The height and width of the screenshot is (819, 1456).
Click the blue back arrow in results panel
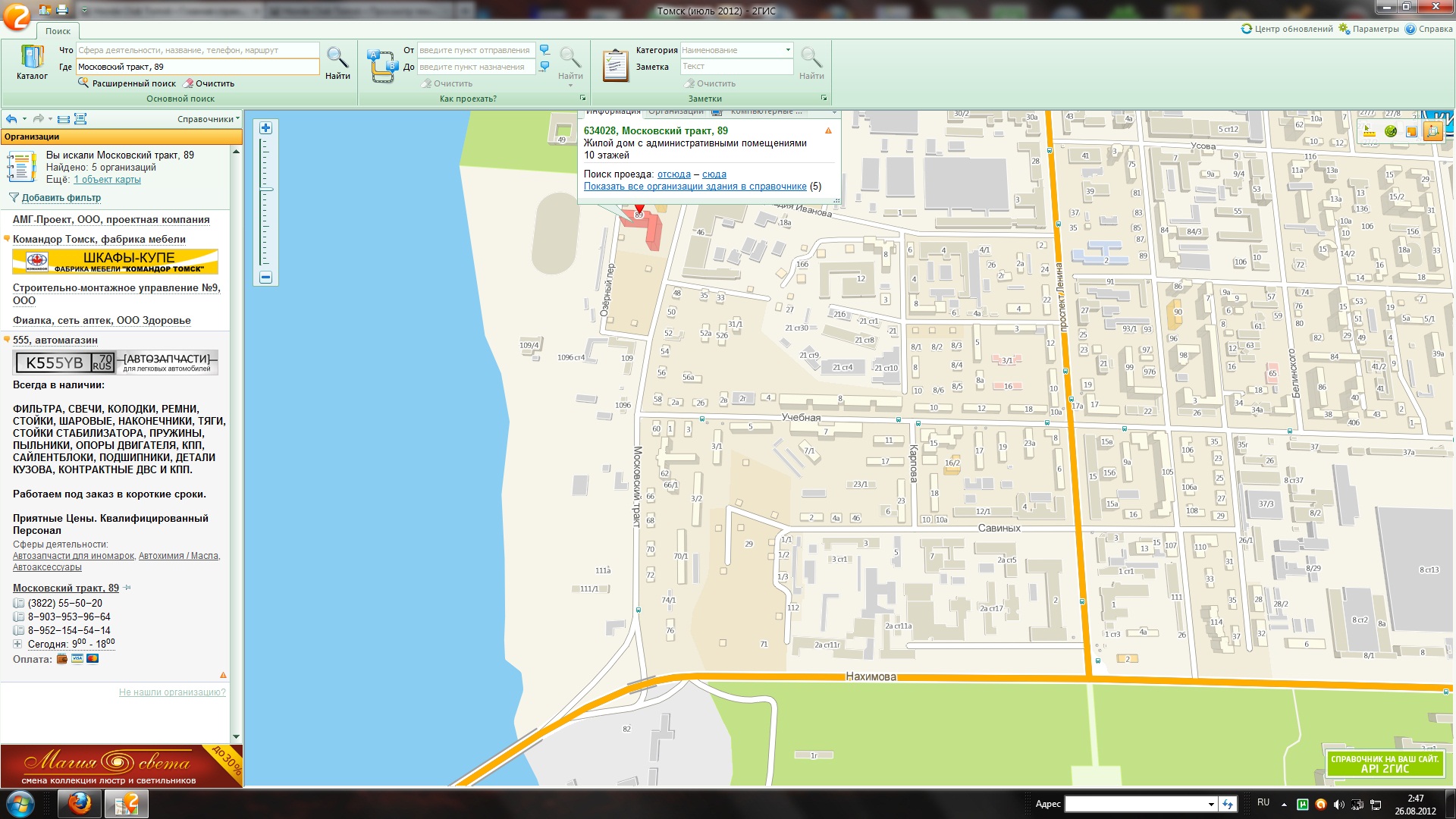(x=11, y=119)
